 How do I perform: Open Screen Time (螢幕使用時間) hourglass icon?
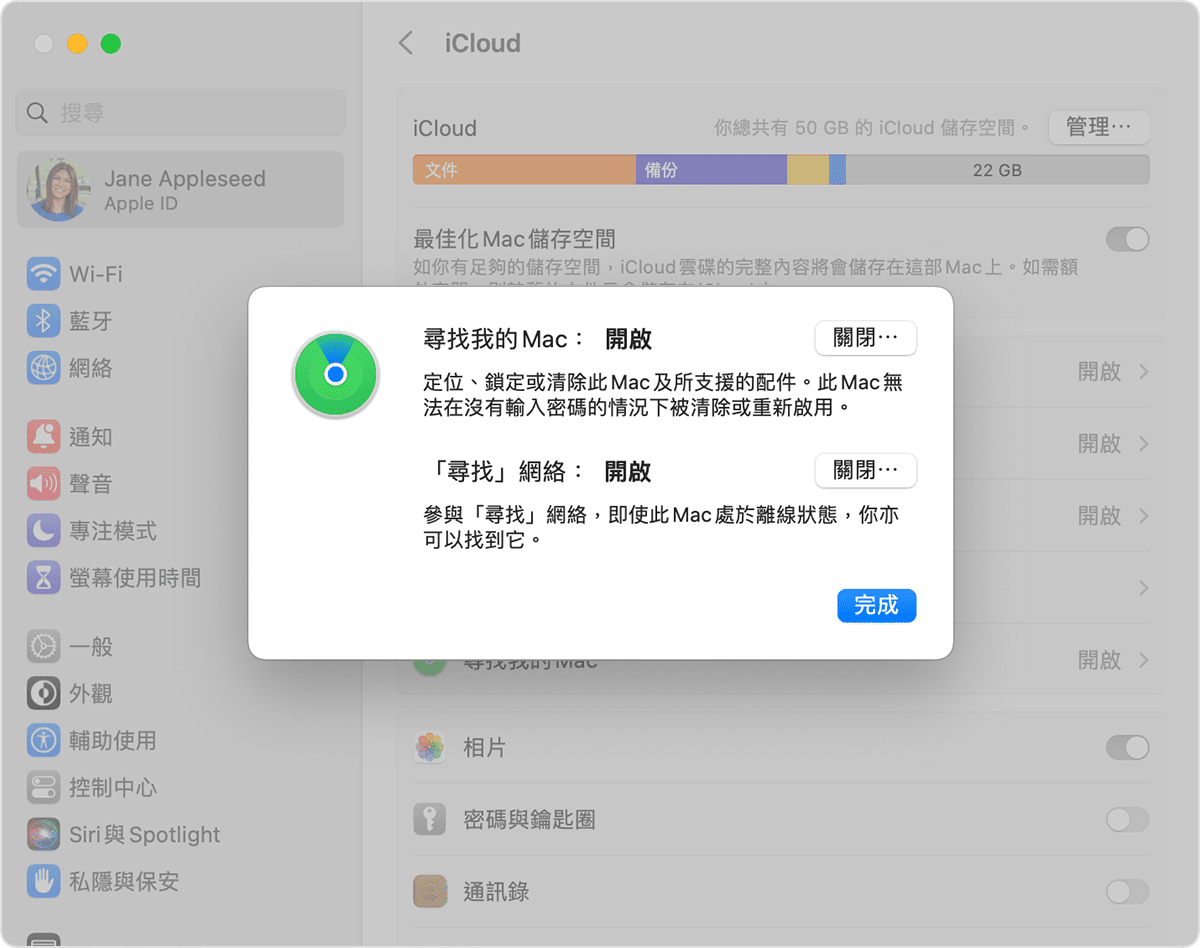(x=43, y=578)
